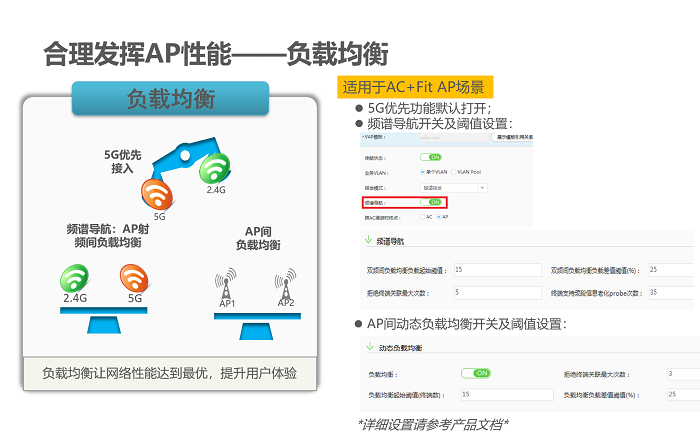Click the AP1 antenna tower icon

(227, 283)
